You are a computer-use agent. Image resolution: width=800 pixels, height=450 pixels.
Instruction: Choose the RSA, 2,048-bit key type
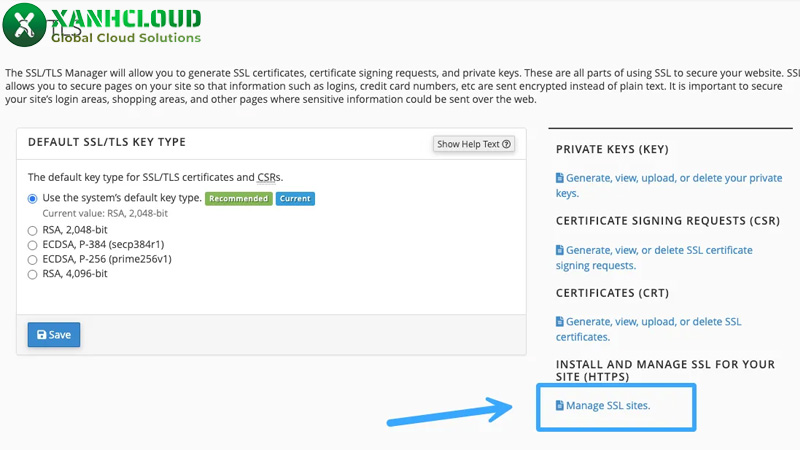tap(33, 231)
